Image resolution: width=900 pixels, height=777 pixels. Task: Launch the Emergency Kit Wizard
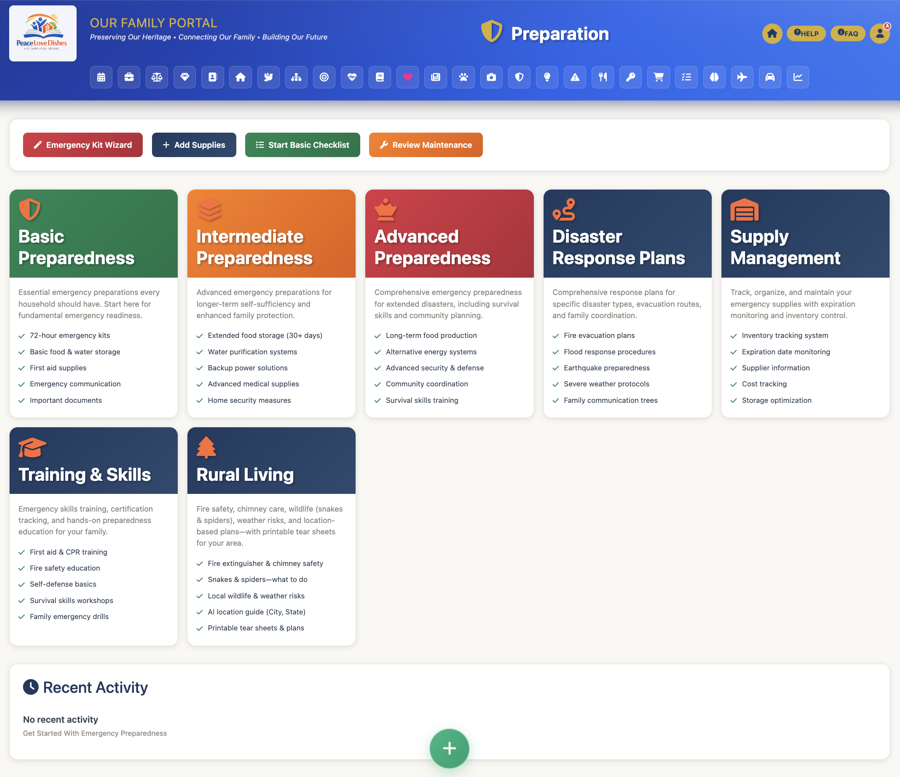[x=82, y=144]
